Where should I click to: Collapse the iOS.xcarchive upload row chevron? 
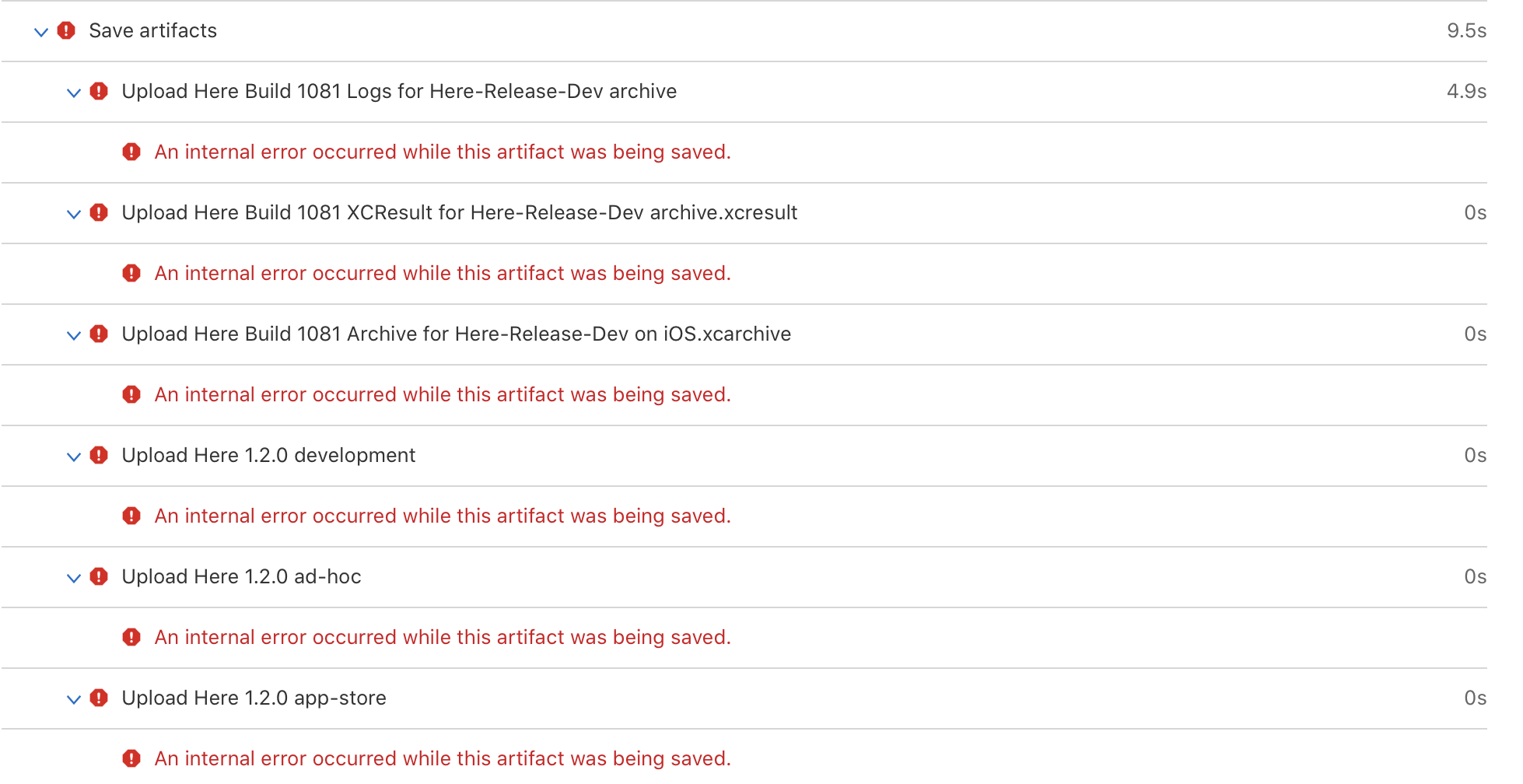point(74,335)
